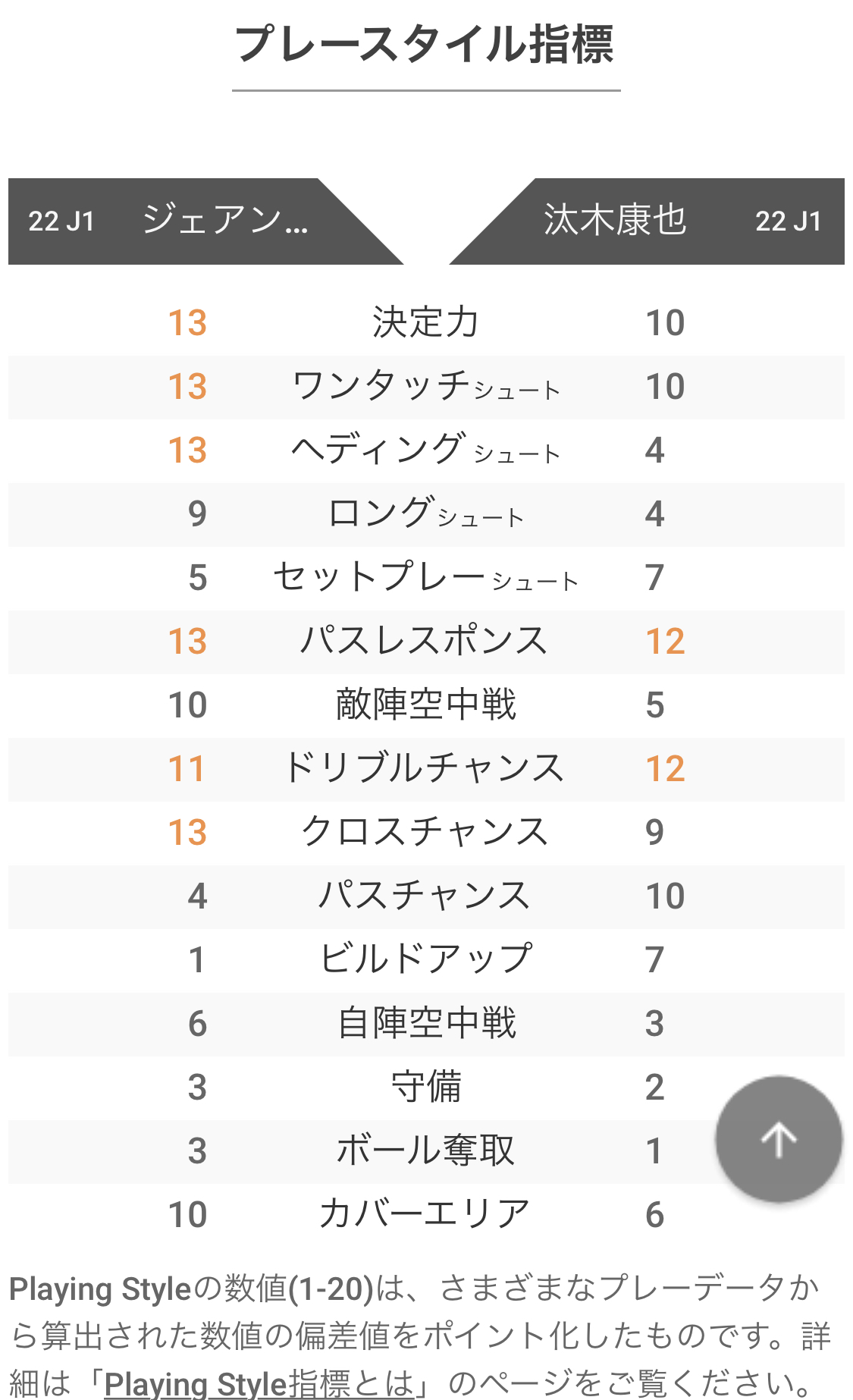Screen dimensions: 853x1400
Task: Tap the ビルドアップ row label
Action: 425,960
